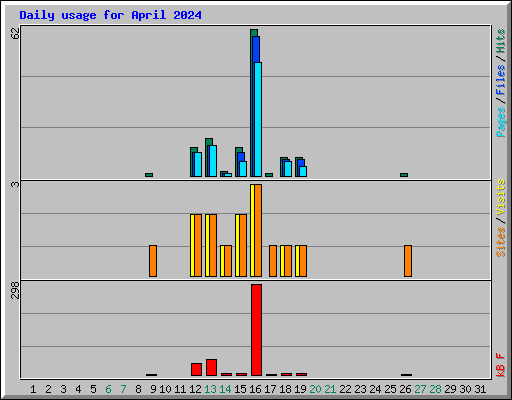Click the 'Daily usage for April 2024' title
Screen dimensions: 512x400
(x=110, y=15)
